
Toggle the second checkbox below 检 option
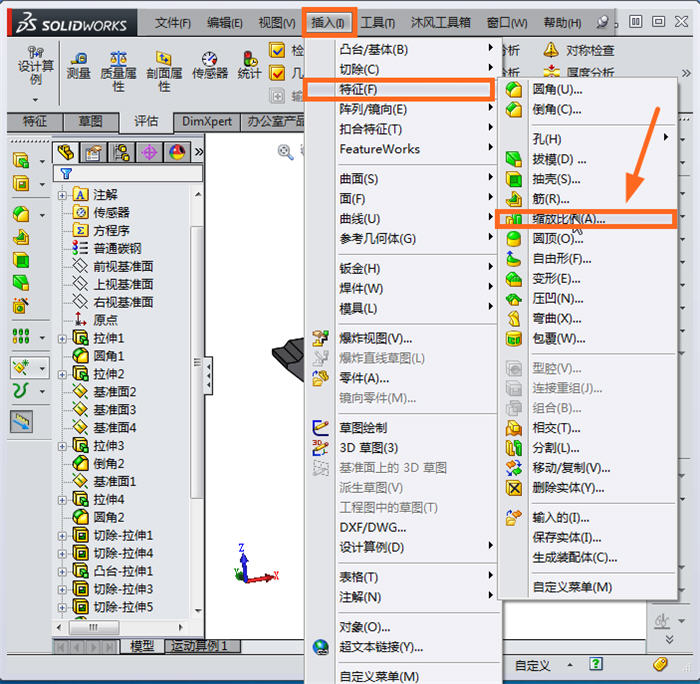[278, 73]
